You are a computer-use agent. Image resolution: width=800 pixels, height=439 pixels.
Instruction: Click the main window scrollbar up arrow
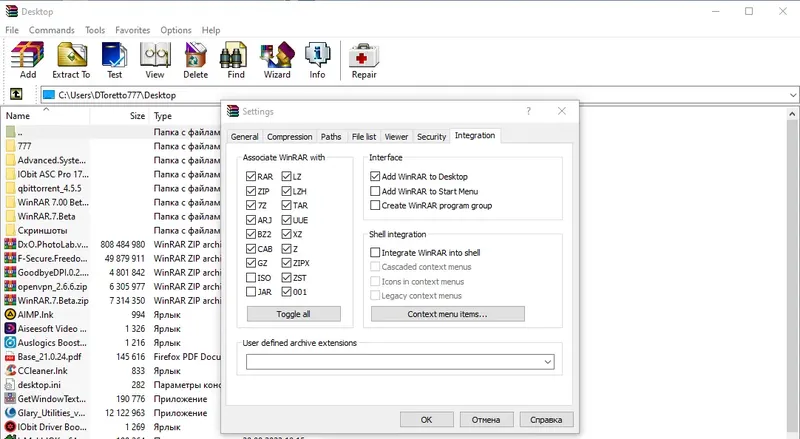(792, 114)
